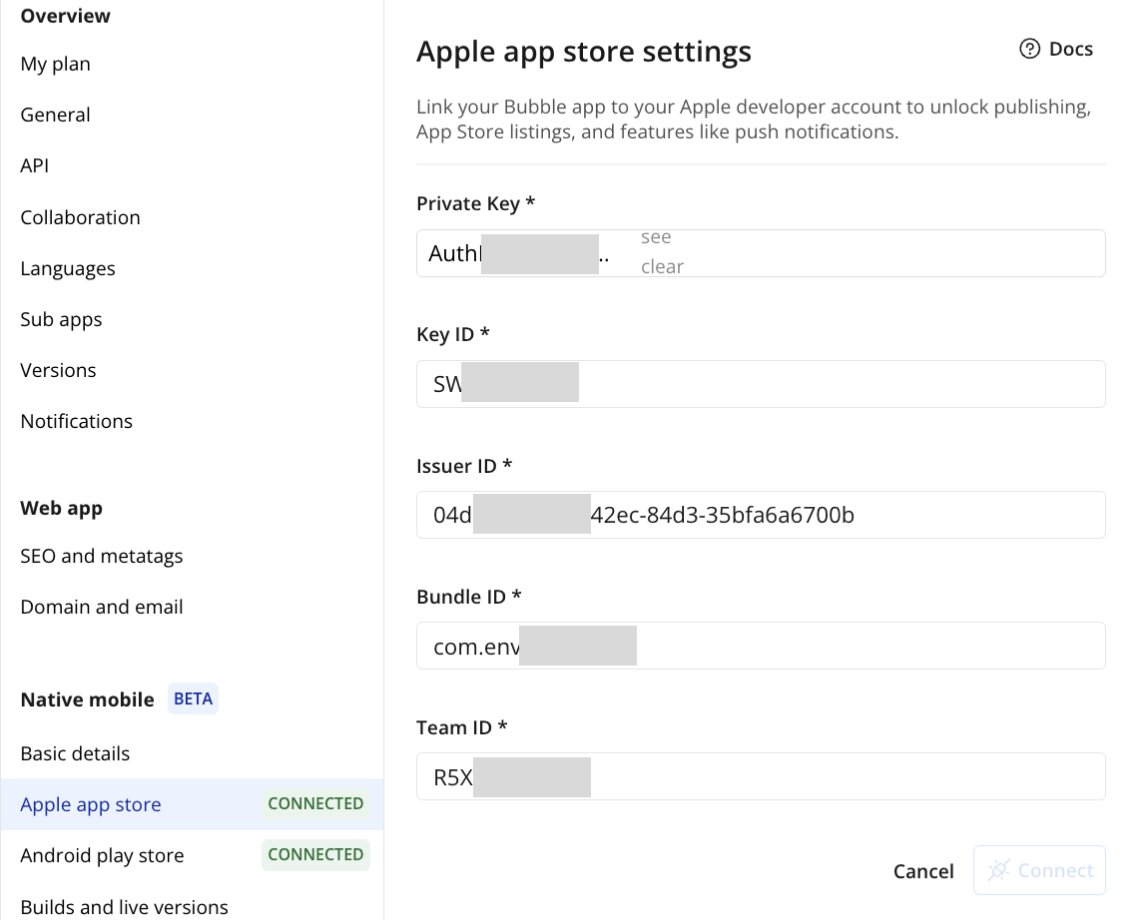Click CONNECTED badge for Apple app store

[316, 804]
